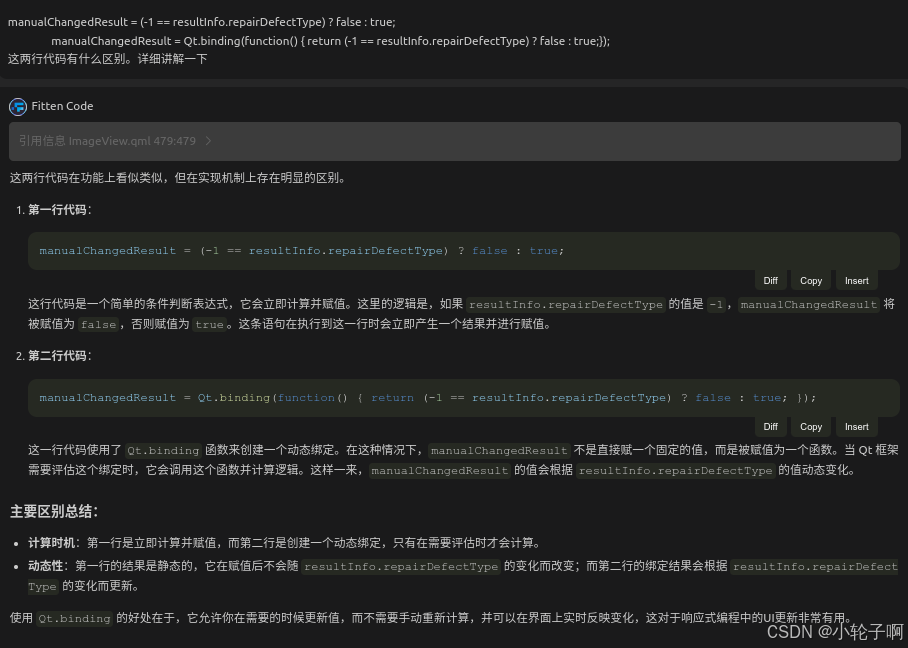
Task: Expand the 引用信息 citation chevron
Action: click(x=208, y=141)
